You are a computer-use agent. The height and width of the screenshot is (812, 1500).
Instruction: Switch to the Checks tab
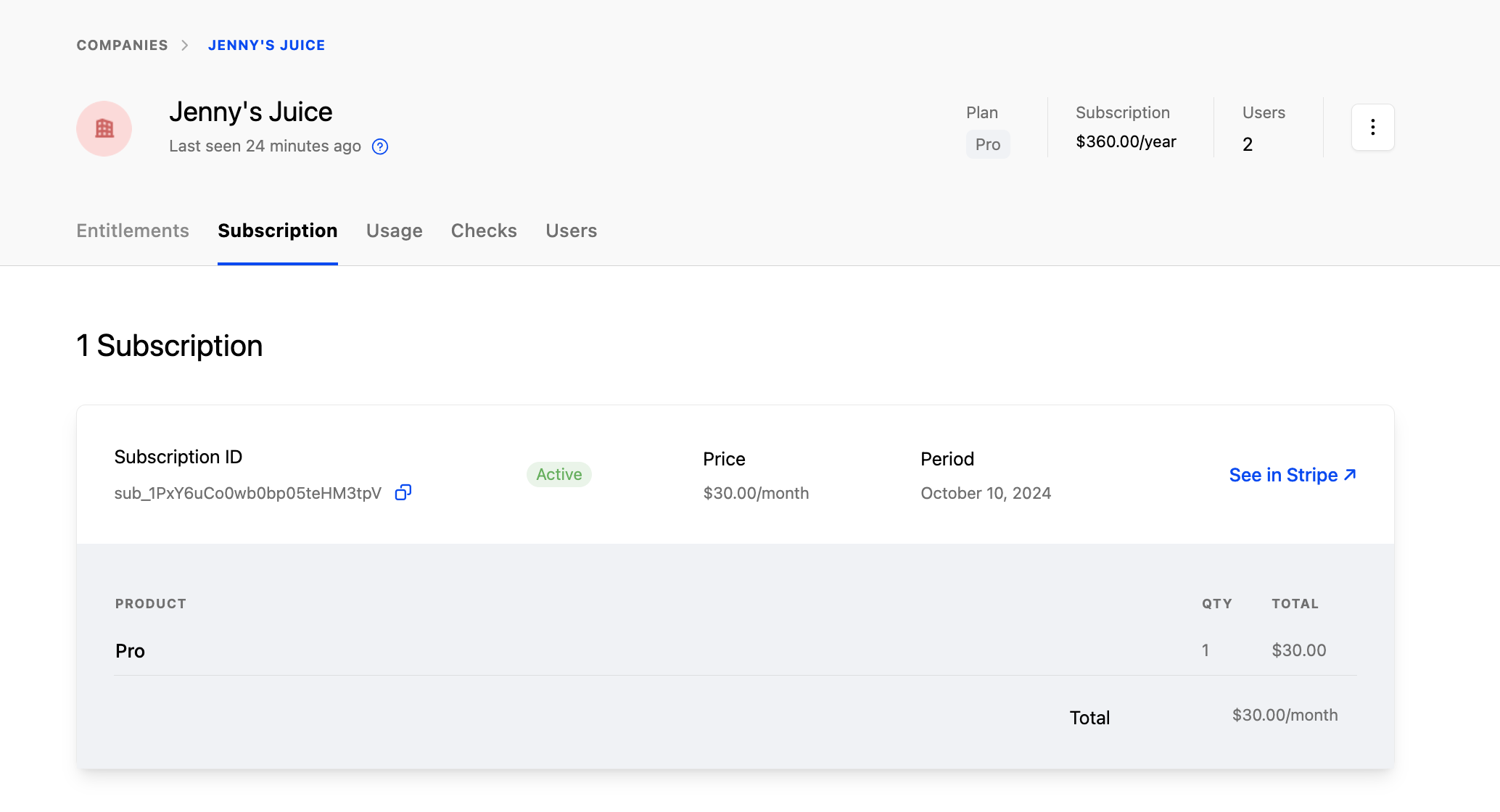coord(484,231)
